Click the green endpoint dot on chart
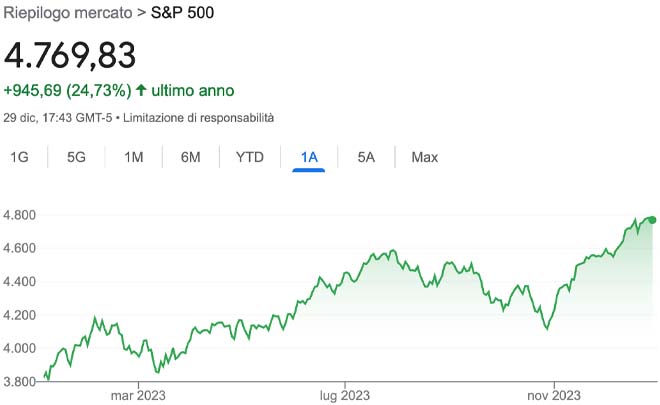The height and width of the screenshot is (405, 660). click(653, 220)
